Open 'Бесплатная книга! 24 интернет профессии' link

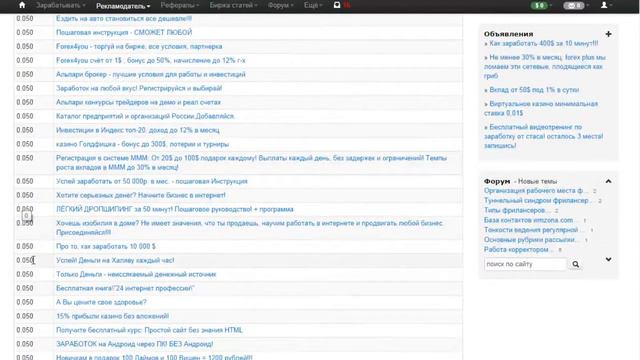(125, 288)
